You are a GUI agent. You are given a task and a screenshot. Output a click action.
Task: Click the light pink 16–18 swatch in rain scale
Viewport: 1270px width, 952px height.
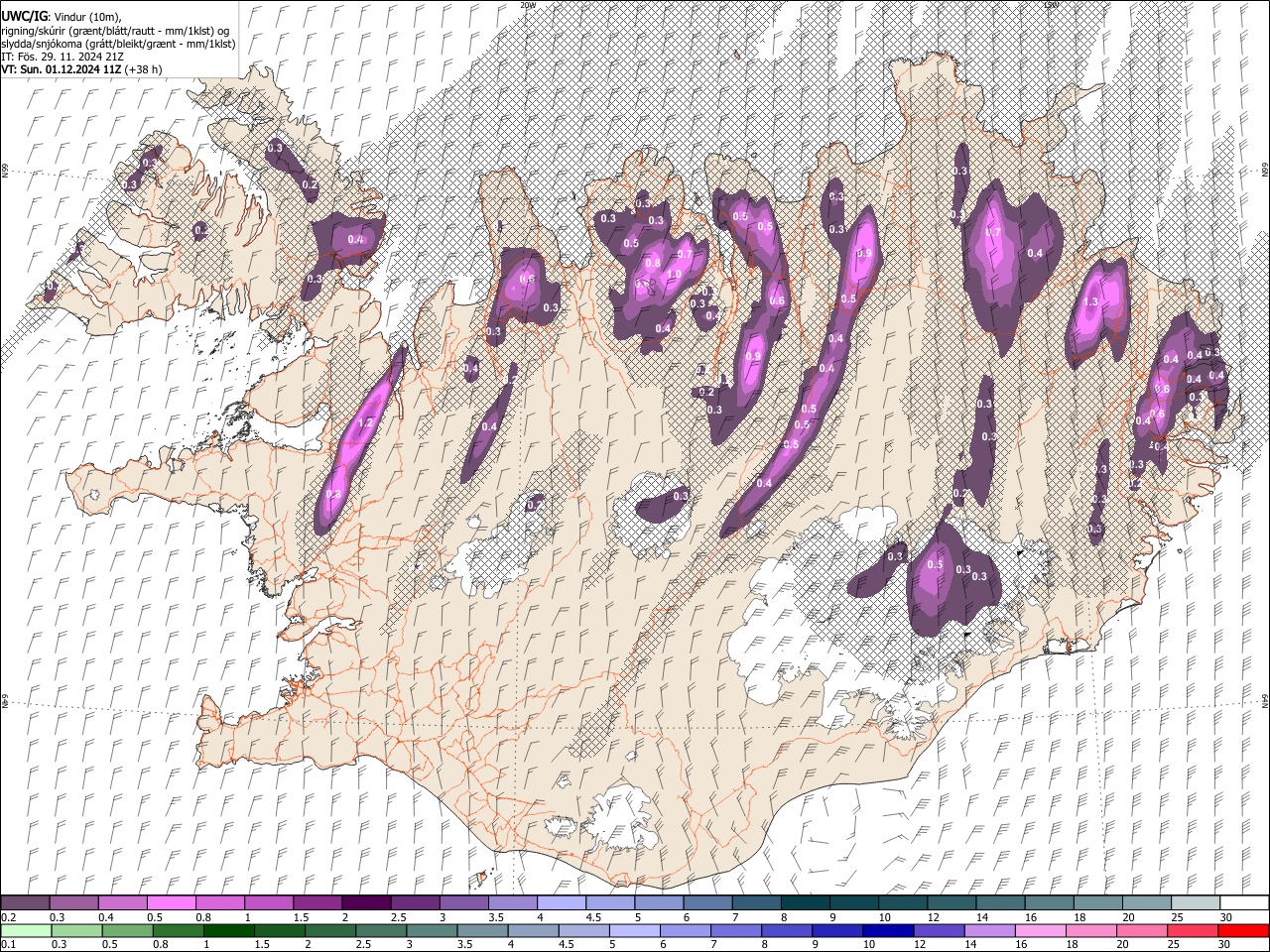[1042, 930]
